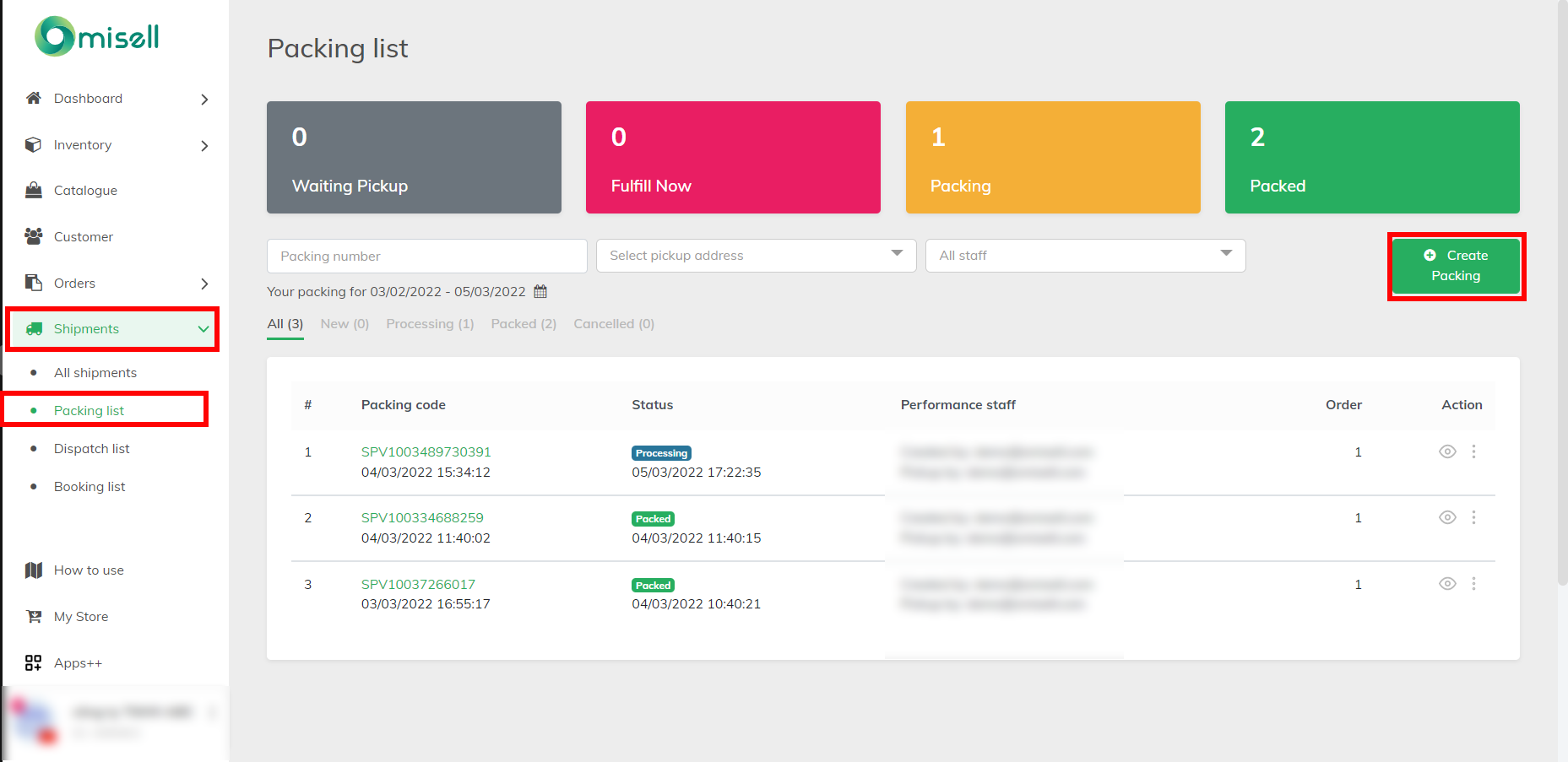Click the Packing summary card
The height and width of the screenshot is (762, 1568).
[1053, 157]
